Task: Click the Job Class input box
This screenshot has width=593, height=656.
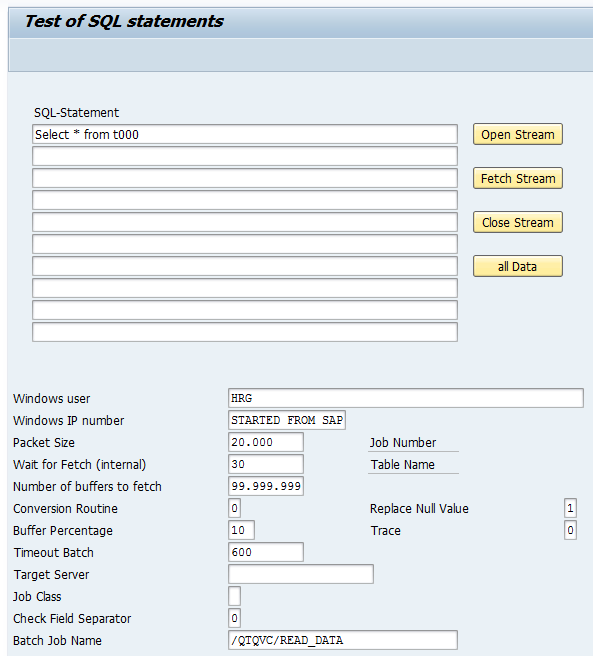Action: pyautogui.click(x=234, y=596)
